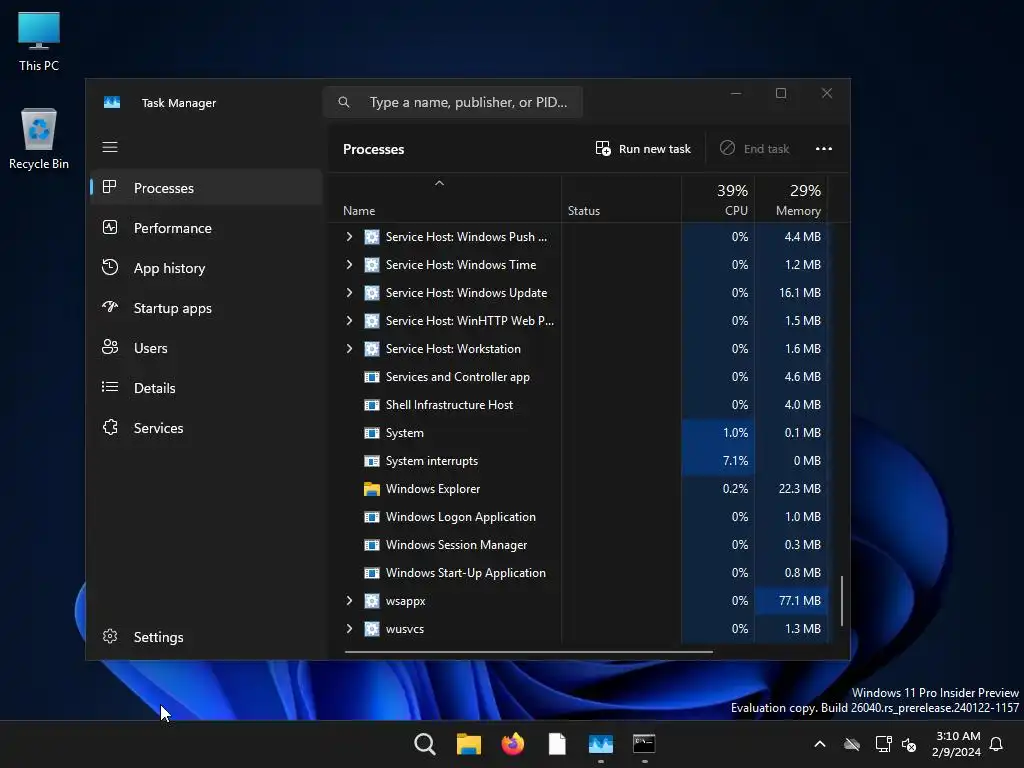The height and width of the screenshot is (768, 1024).
Task: Open the Startup apps page
Action: 206,308
